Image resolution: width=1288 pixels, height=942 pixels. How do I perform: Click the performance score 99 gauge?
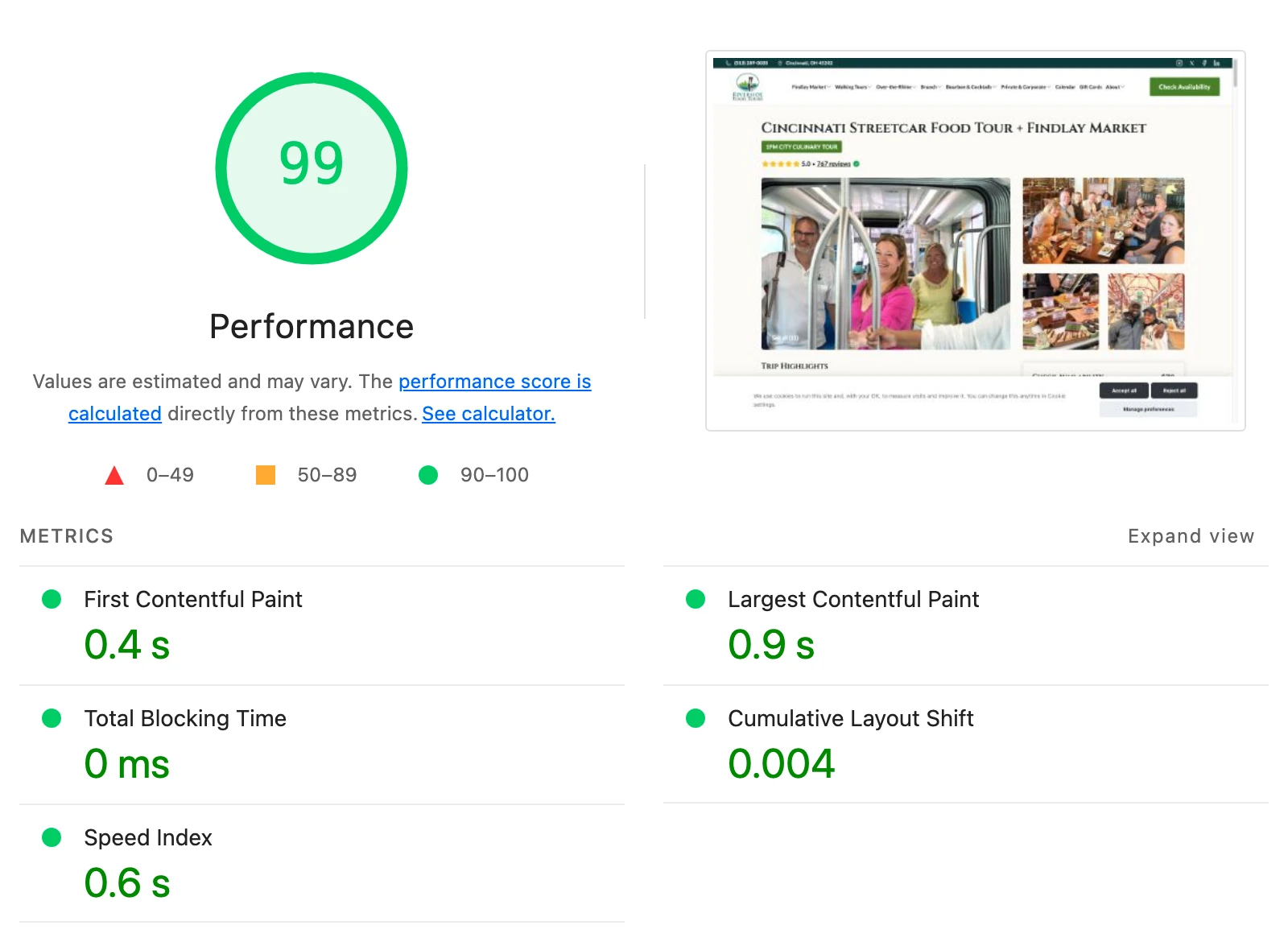pyautogui.click(x=312, y=168)
